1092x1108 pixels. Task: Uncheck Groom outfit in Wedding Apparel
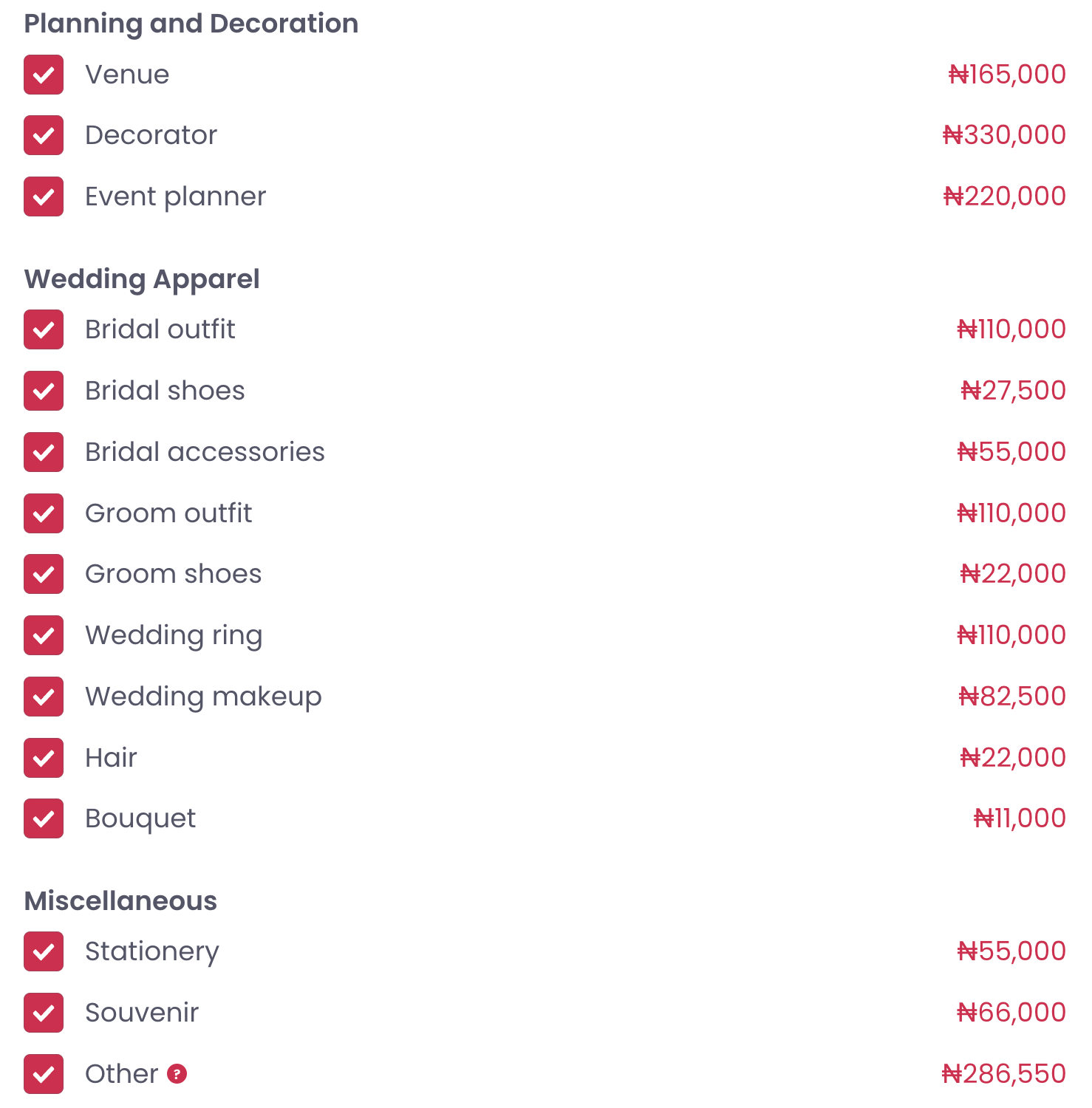[x=44, y=513]
